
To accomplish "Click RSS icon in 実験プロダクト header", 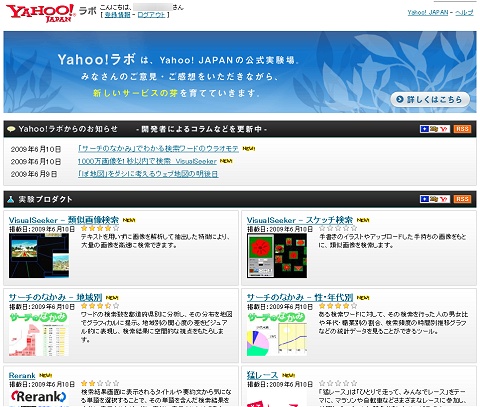I will pyautogui.click(x=462, y=199).
